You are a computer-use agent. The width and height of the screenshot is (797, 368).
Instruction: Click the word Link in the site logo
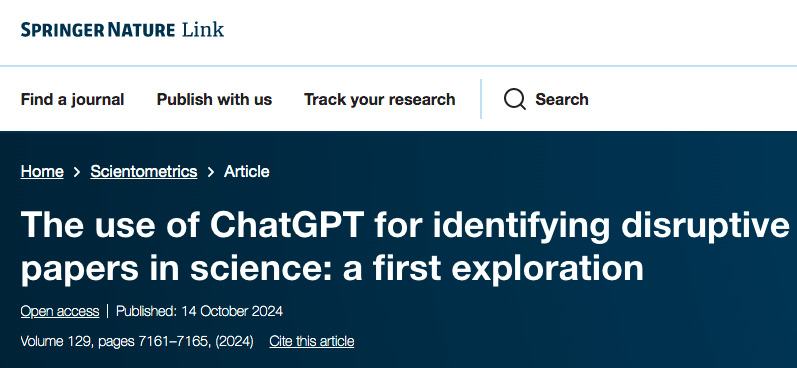pyautogui.click(x=203, y=29)
